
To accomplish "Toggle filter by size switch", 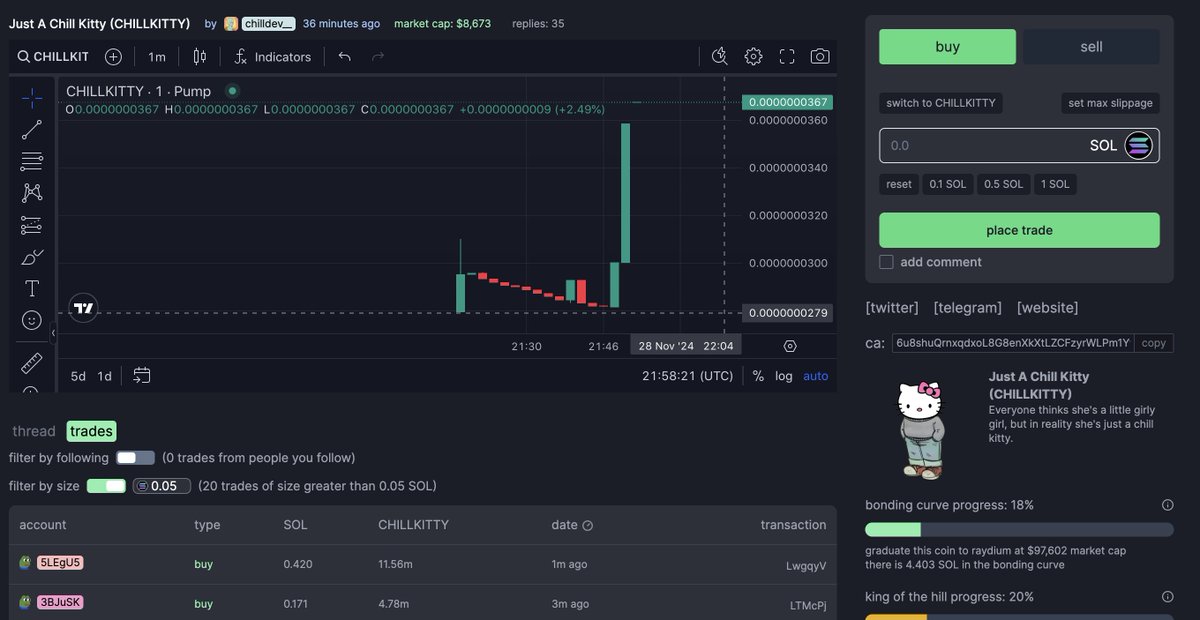I will pyautogui.click(x=106, y=486).
